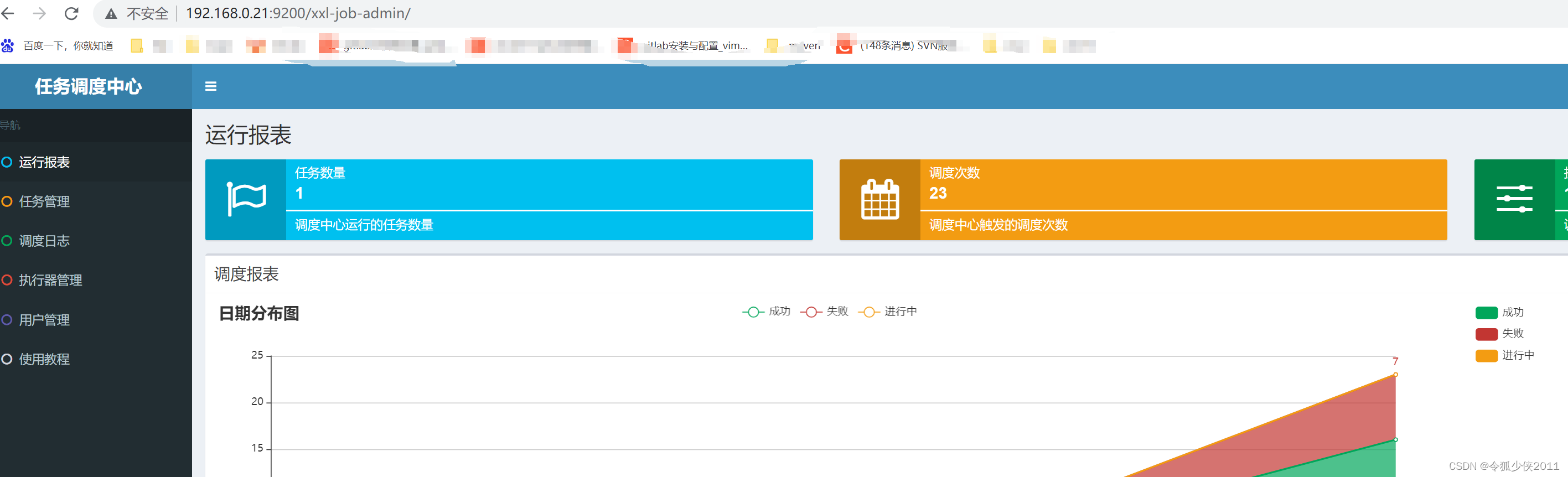1568x477 pixels.
Task: Click the green circle icon beside 调度日志
Action: (7, 241)
